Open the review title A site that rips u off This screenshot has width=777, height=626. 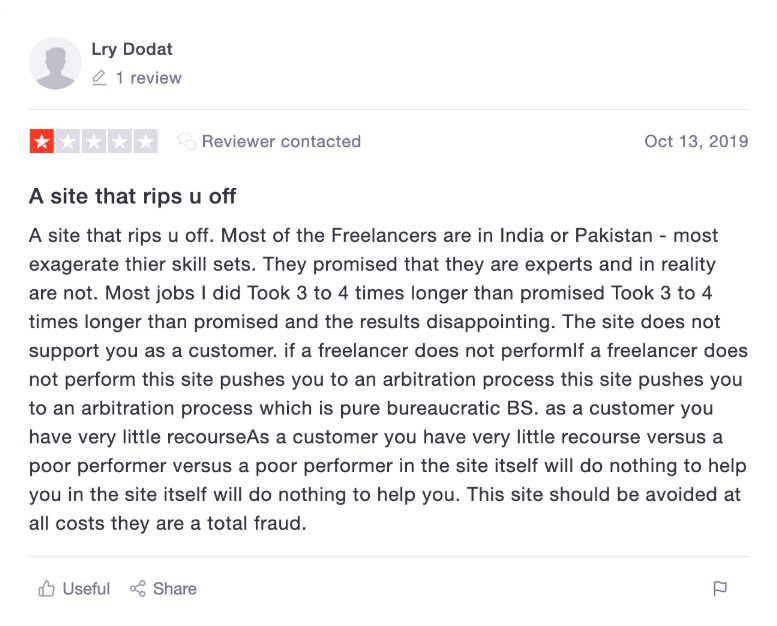(x=132, y=196)
